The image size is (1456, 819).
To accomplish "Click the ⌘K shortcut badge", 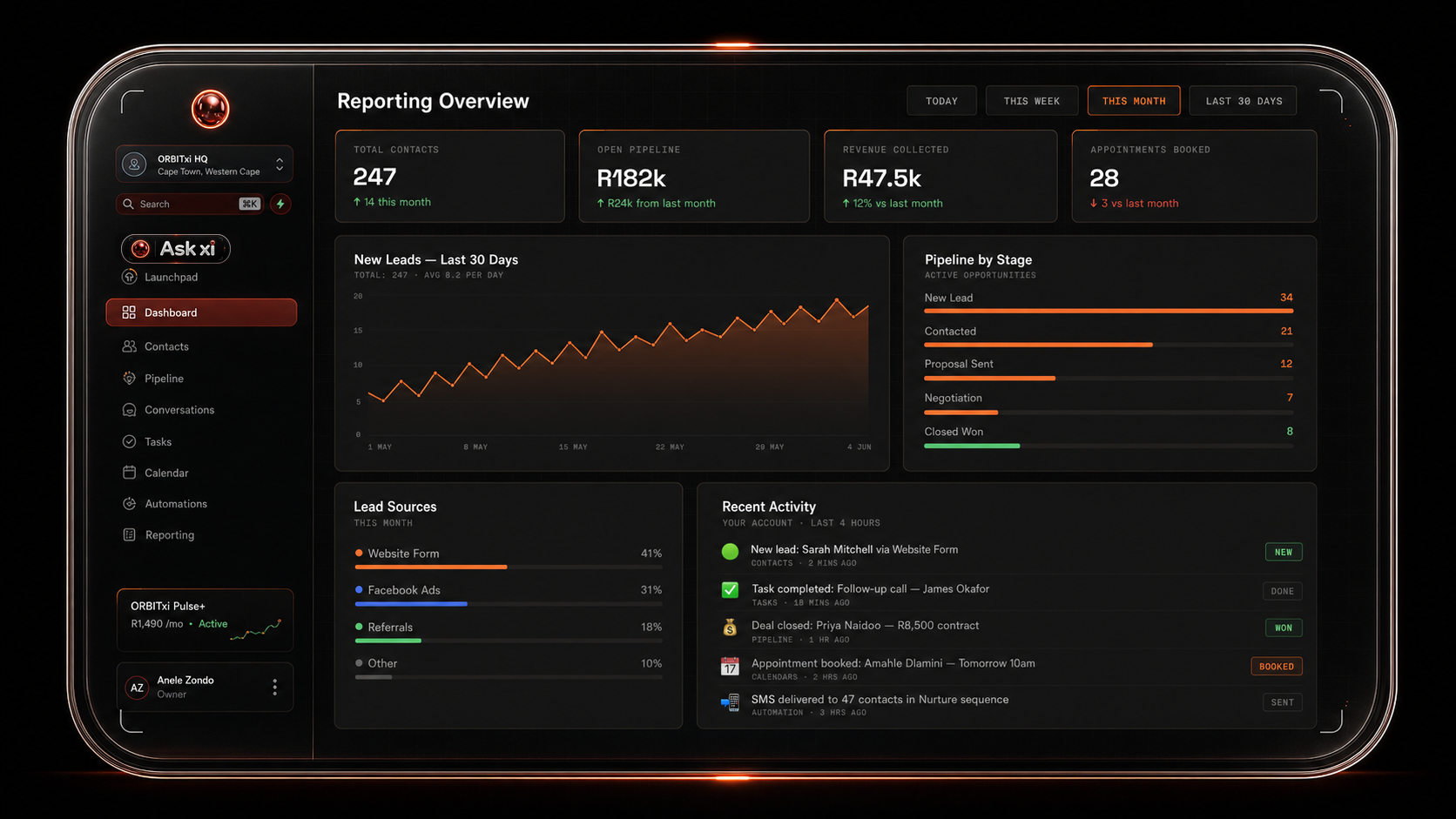I will pyautogui.click(x=250, y=204).
